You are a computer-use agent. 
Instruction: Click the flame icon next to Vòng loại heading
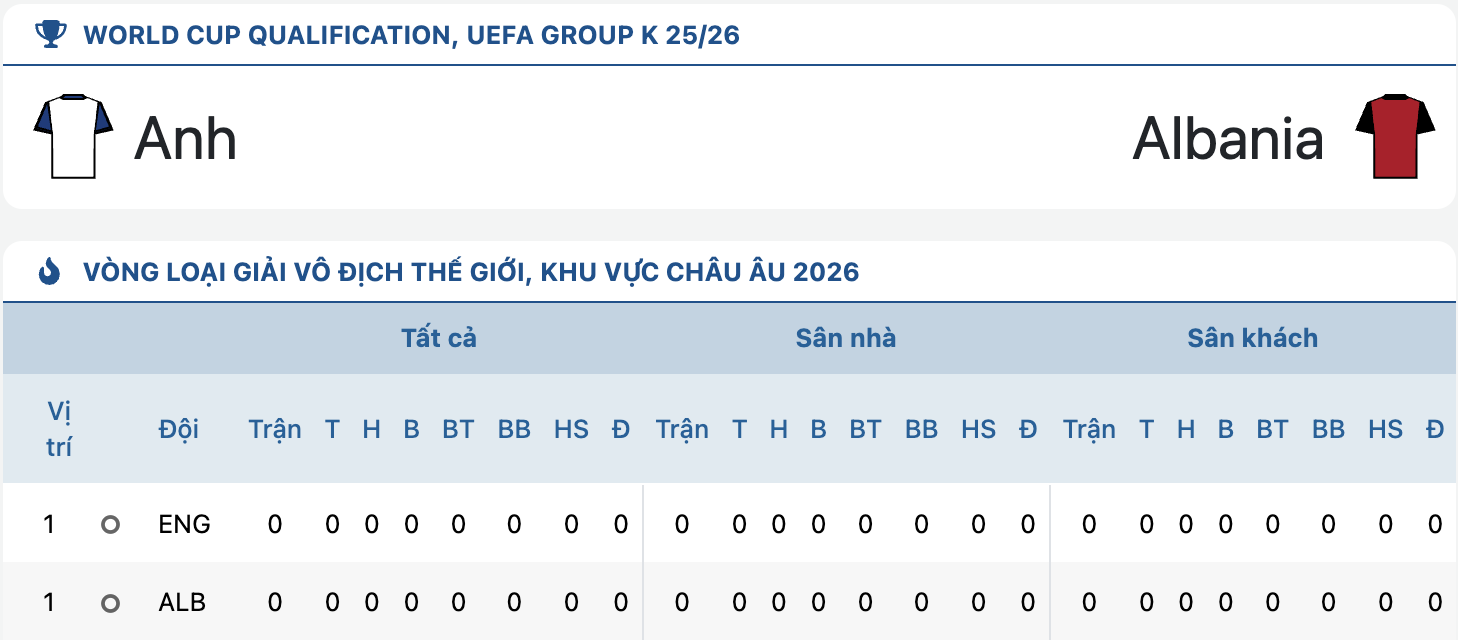(50, 271)
